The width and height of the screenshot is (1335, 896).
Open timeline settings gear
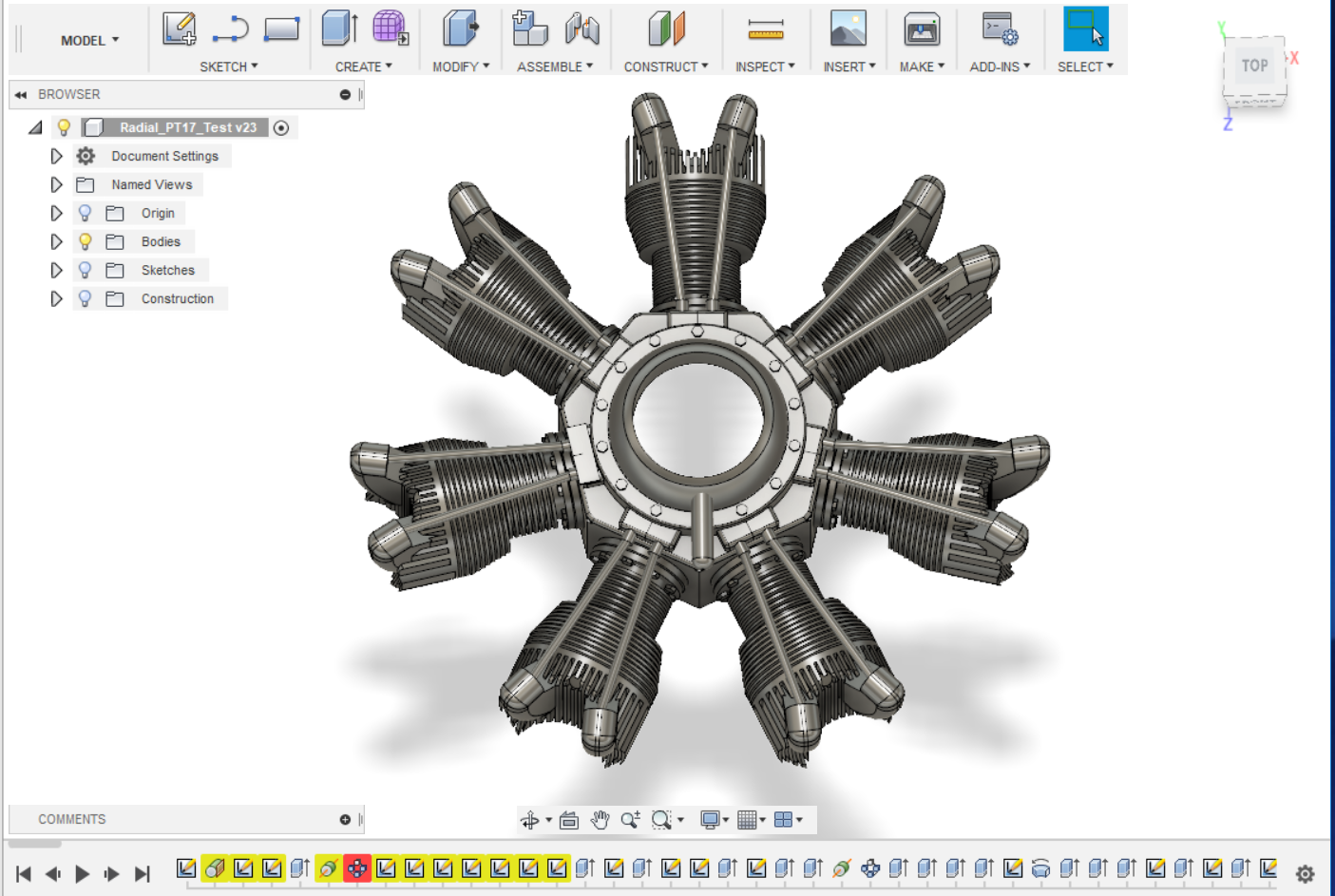coord(1305,874)
